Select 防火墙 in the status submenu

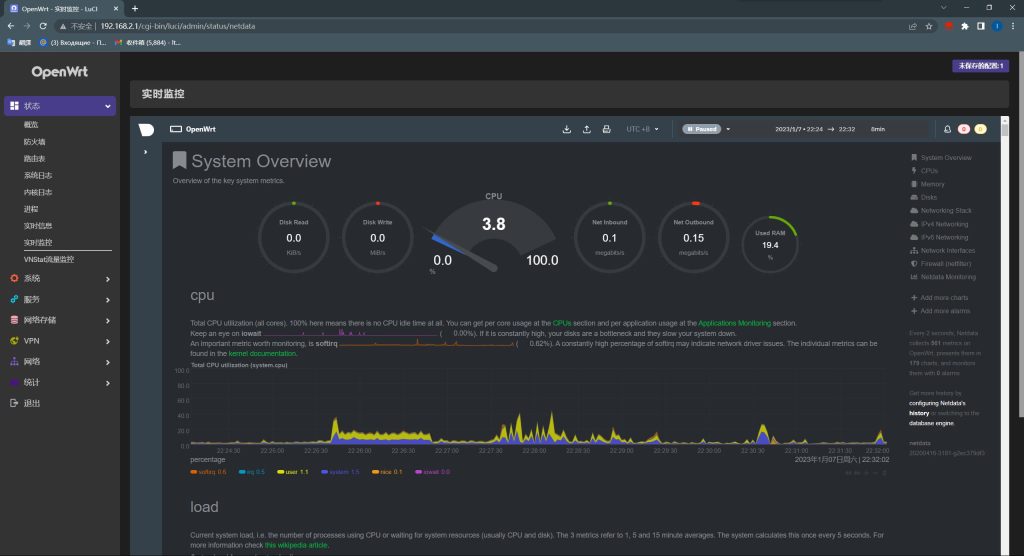click(35, 142)
